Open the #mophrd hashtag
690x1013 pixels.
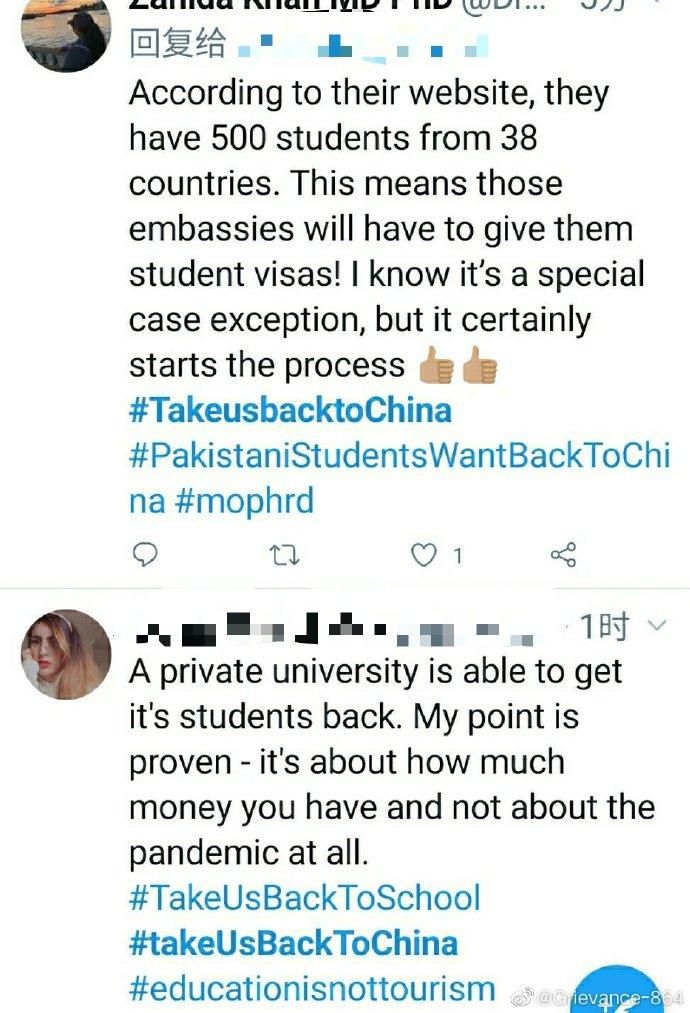tap(244, 501)
